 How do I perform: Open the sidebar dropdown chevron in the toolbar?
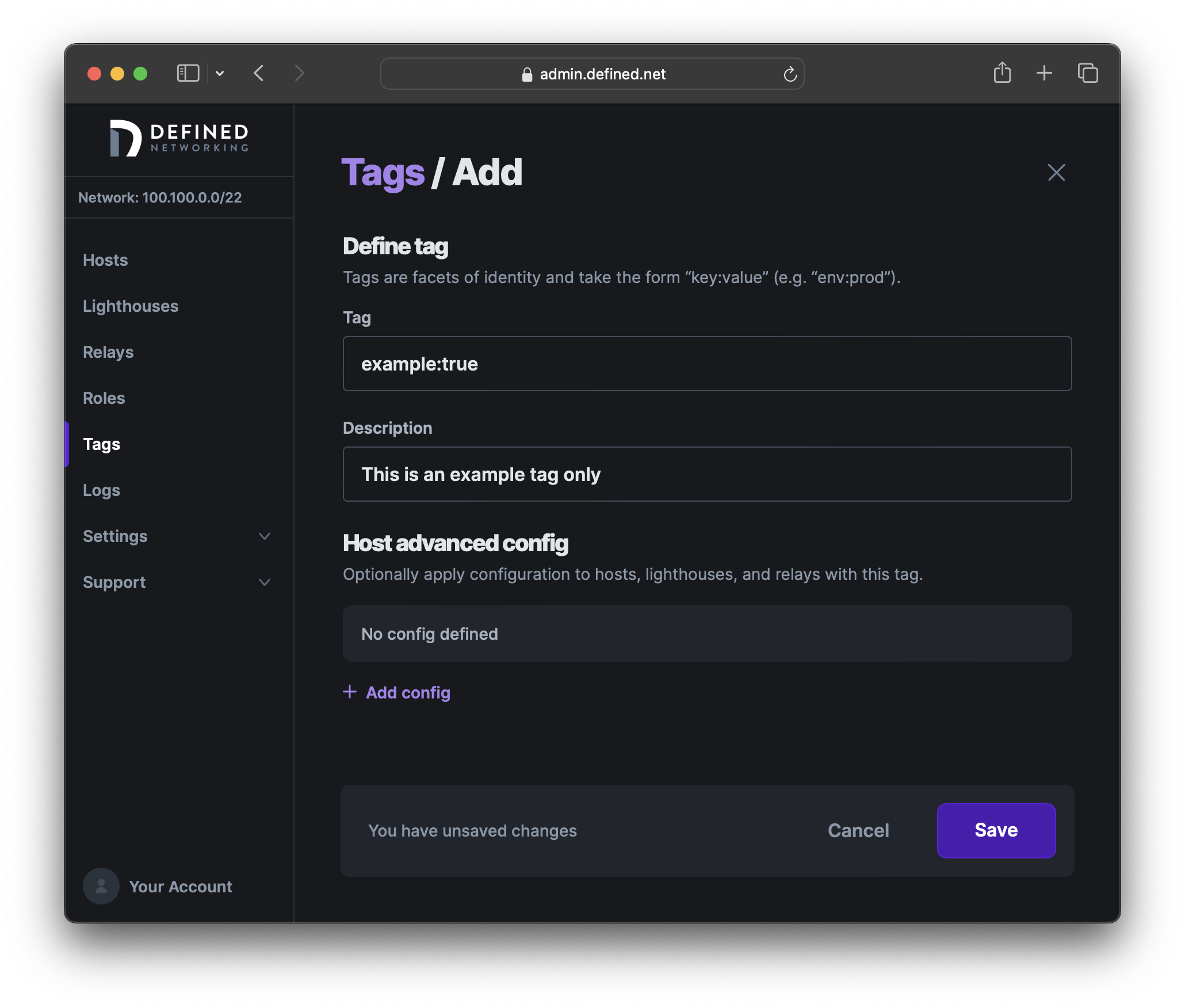pyautogui.click(x=220, y=73)
